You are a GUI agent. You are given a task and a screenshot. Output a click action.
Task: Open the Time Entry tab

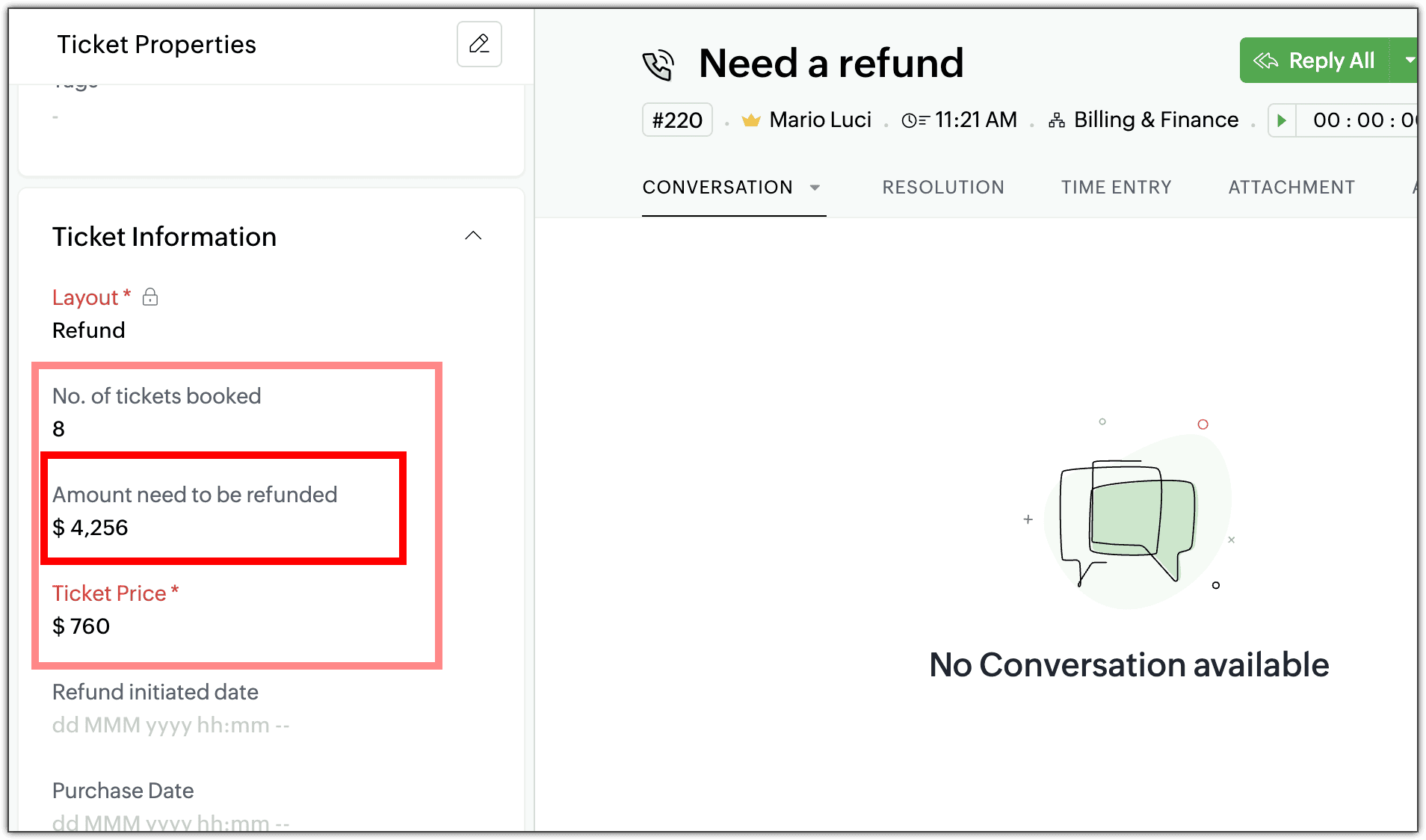coord(1116,188)
